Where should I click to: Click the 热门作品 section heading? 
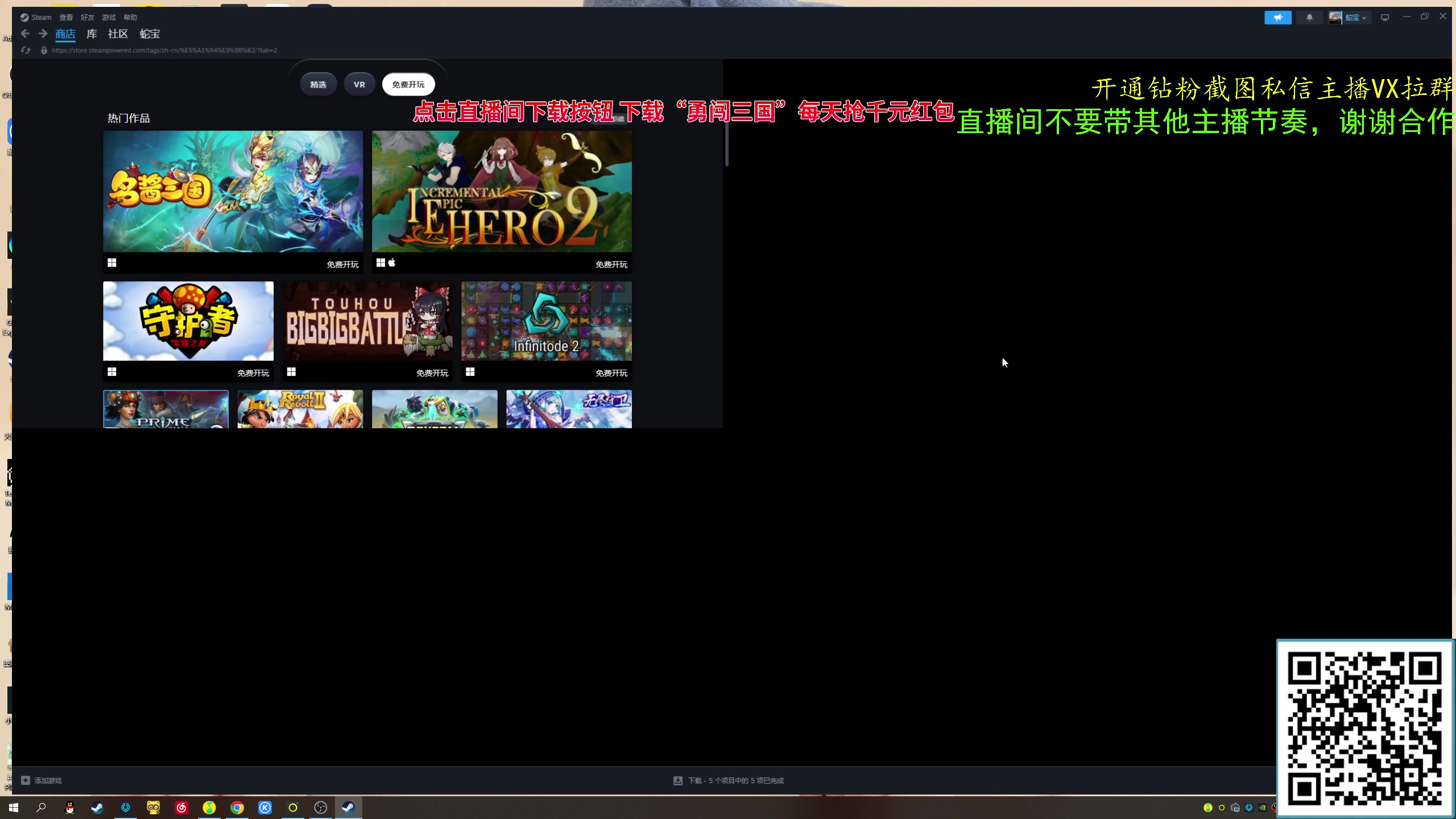(129, 118)
